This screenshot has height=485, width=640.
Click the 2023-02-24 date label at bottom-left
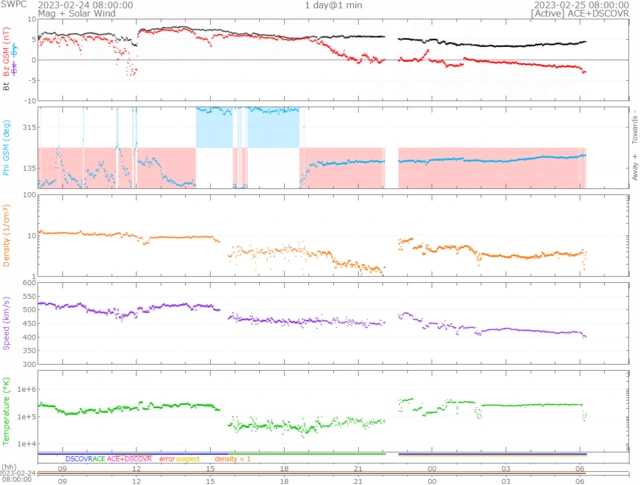18,473
